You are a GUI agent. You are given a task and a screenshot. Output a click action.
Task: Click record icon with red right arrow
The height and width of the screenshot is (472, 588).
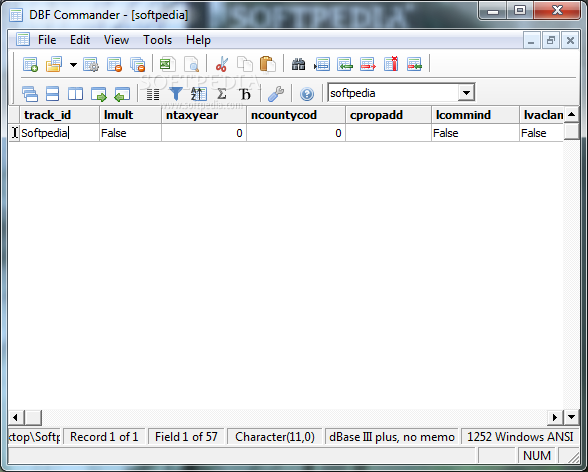368,64
